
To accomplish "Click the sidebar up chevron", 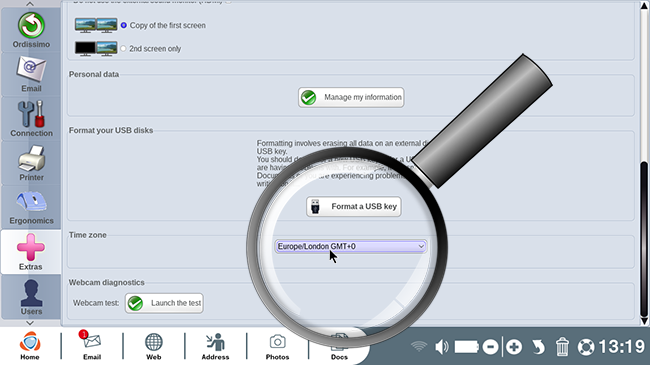I will 30,4.
